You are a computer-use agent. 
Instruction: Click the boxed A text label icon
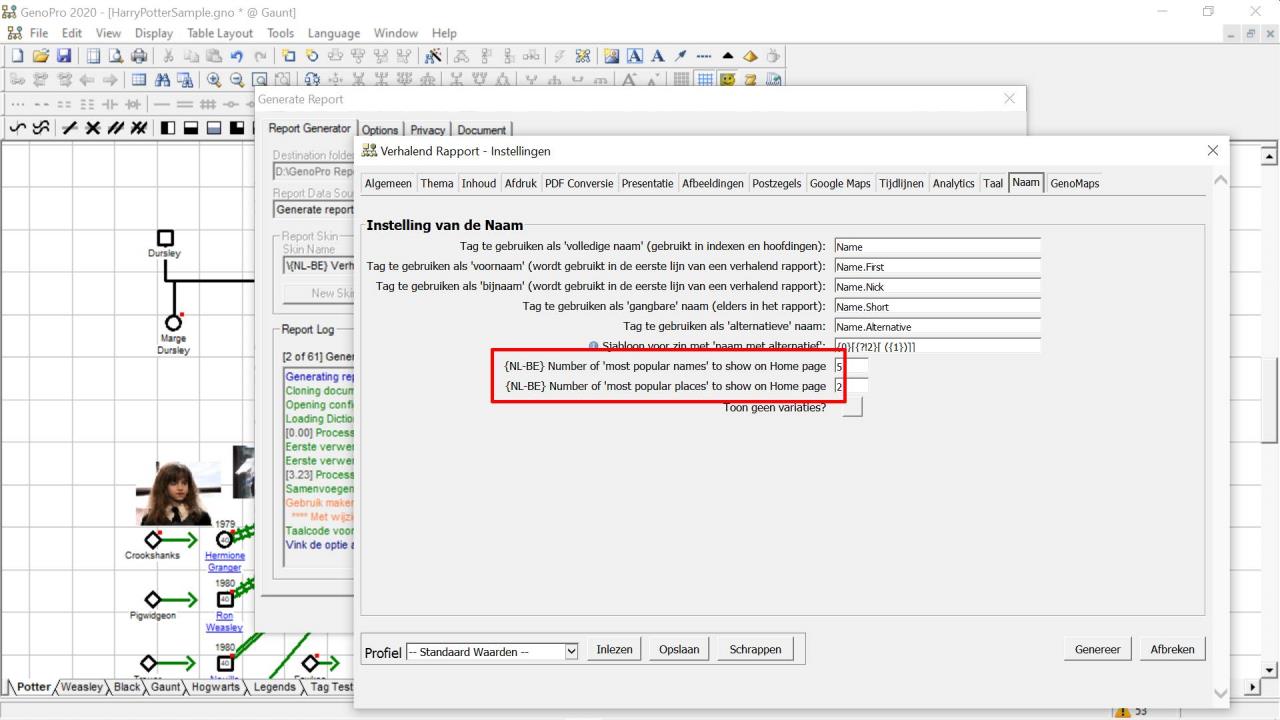(636, 56)
